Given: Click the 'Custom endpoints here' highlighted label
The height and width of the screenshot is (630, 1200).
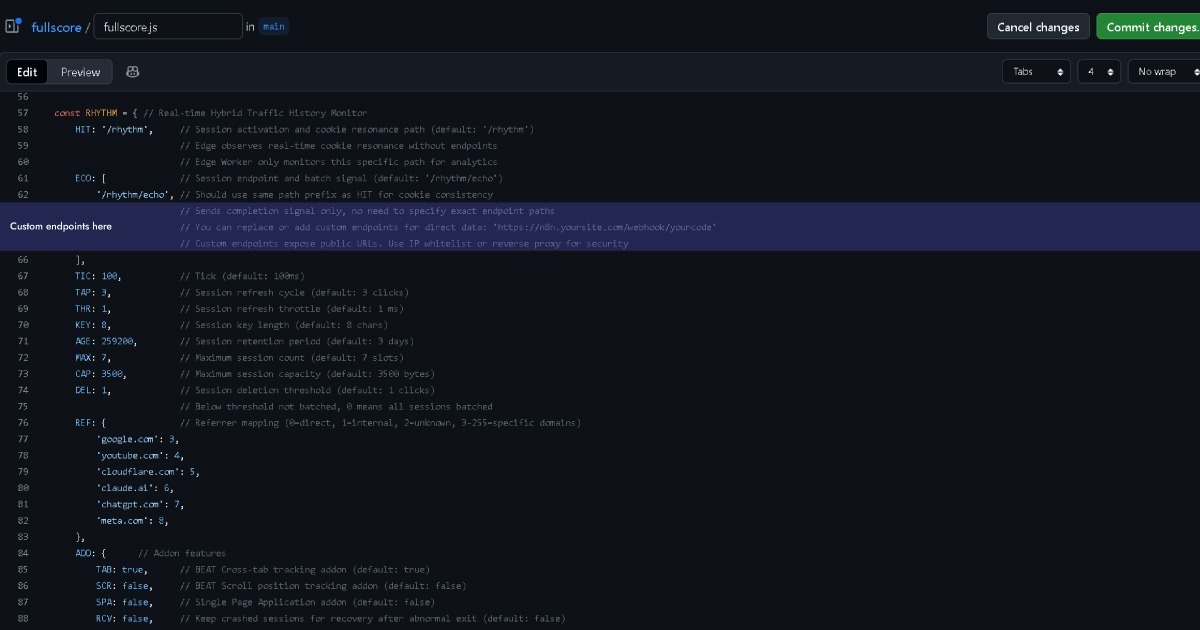Looking at the screenshot, I should click(61, 227).
